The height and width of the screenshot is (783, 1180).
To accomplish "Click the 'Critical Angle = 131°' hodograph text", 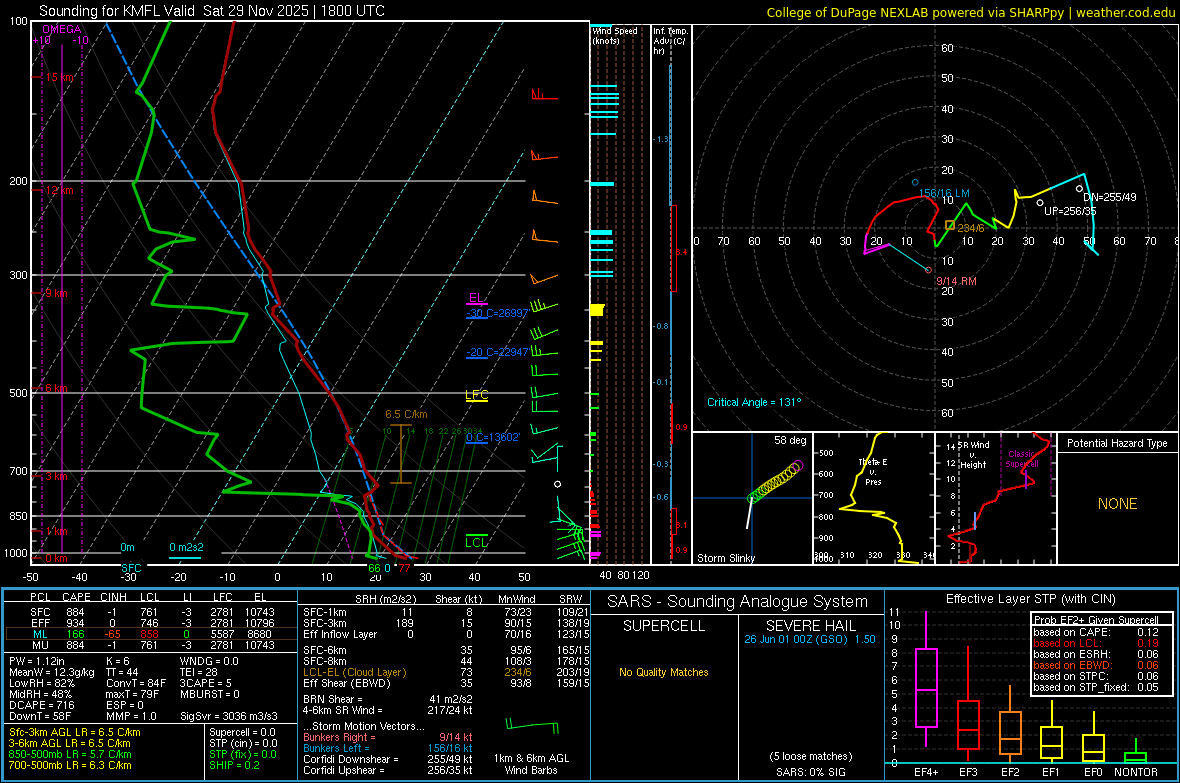I will click(754, 402).
